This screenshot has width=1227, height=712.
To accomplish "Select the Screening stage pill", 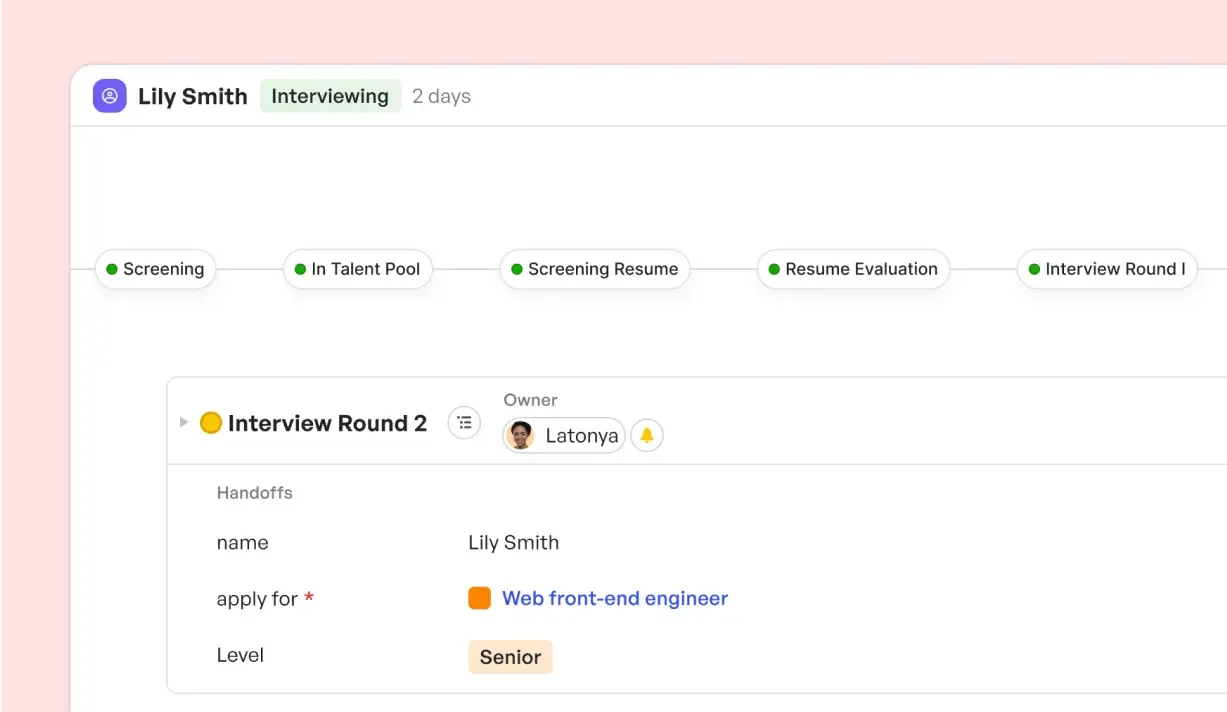I will click(x=155, y=269).
